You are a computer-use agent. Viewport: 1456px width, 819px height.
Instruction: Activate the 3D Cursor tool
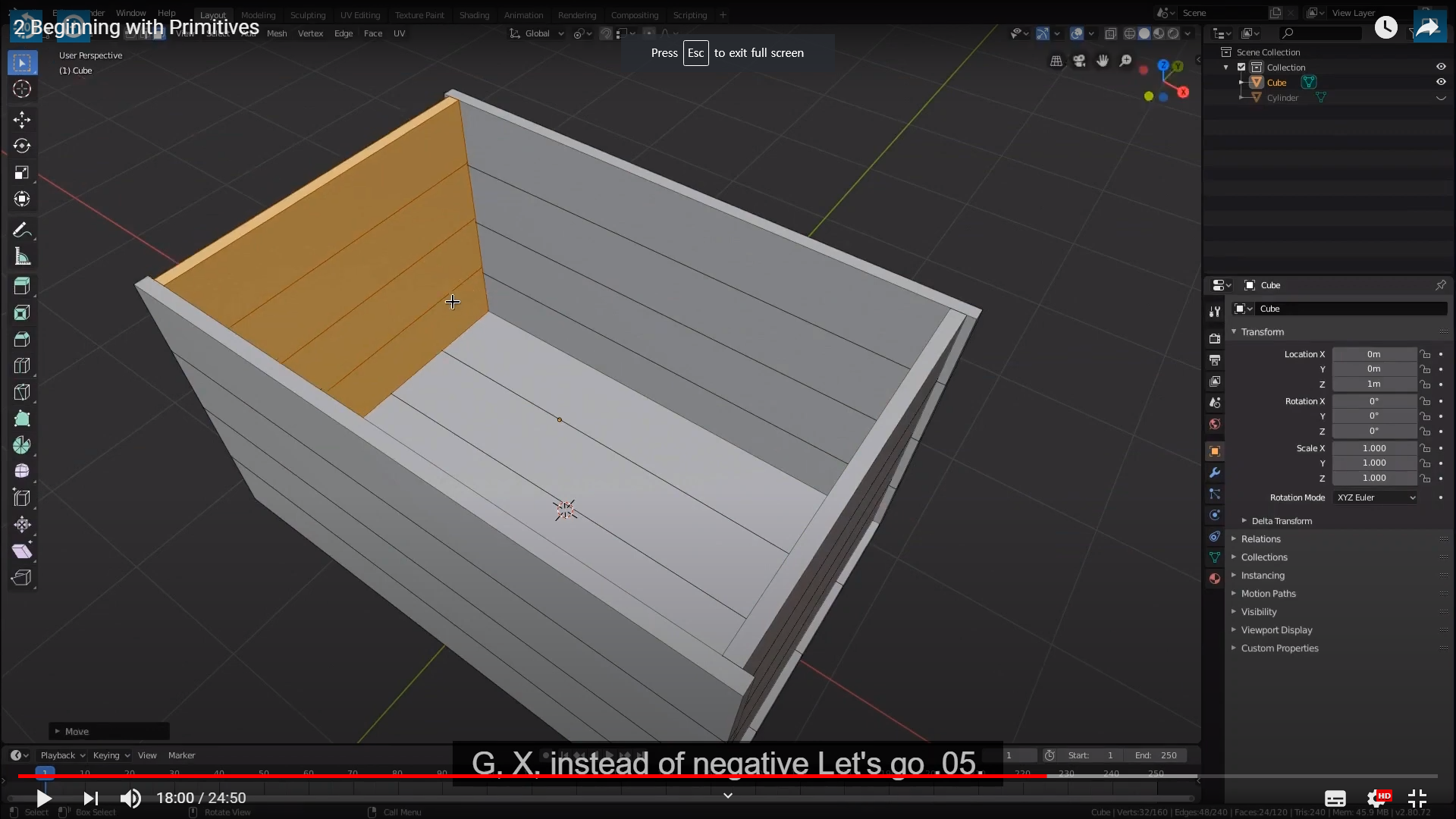22,89
